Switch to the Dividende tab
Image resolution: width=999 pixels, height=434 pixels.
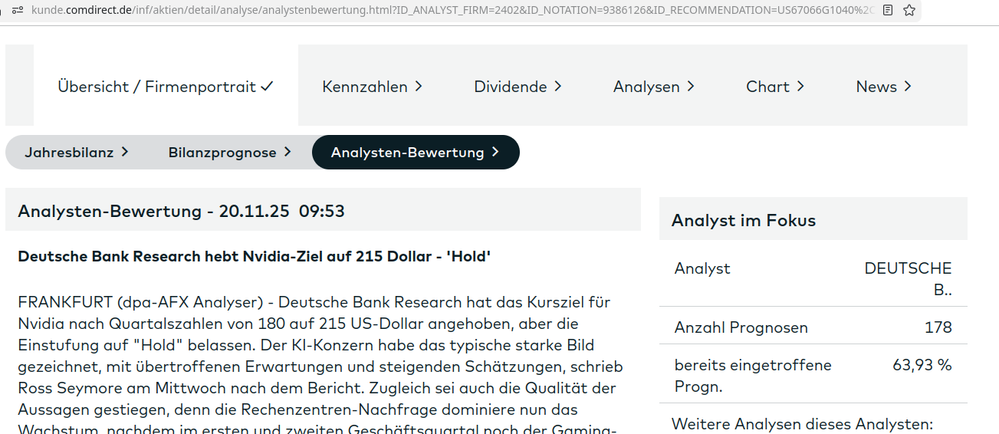click(517, 87)
